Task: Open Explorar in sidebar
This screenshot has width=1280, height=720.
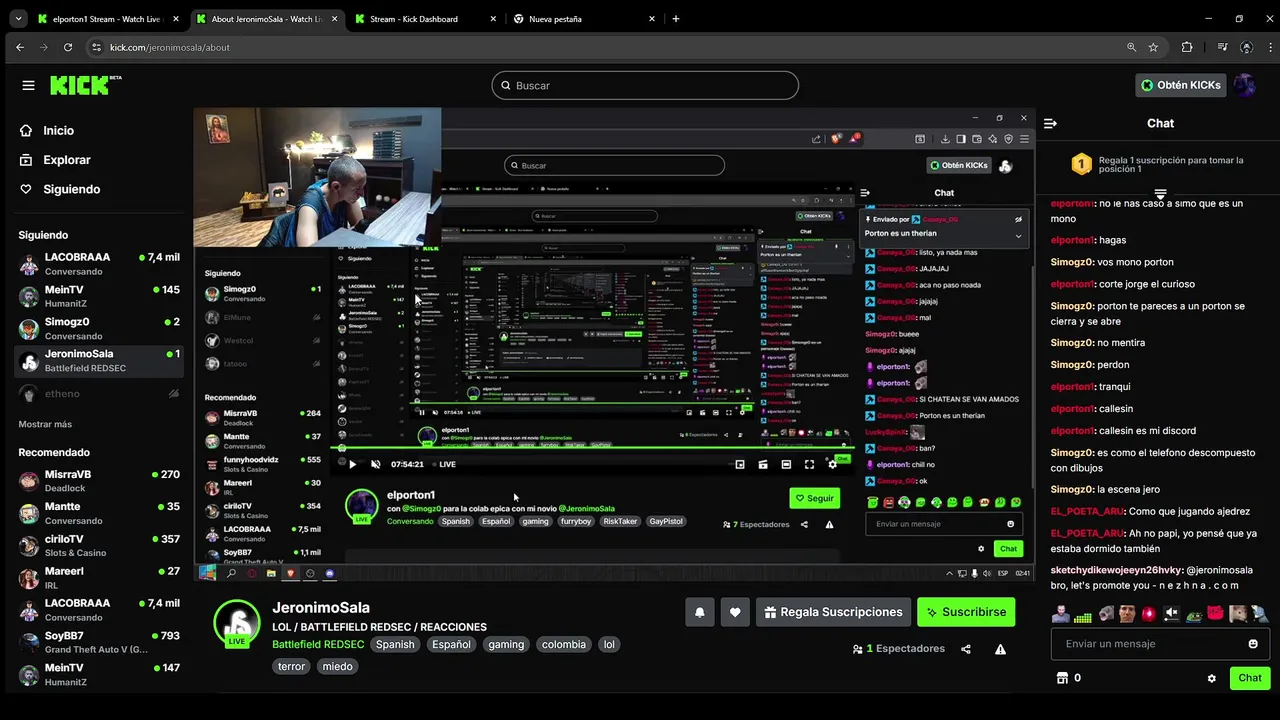Action: click(55, 160)
